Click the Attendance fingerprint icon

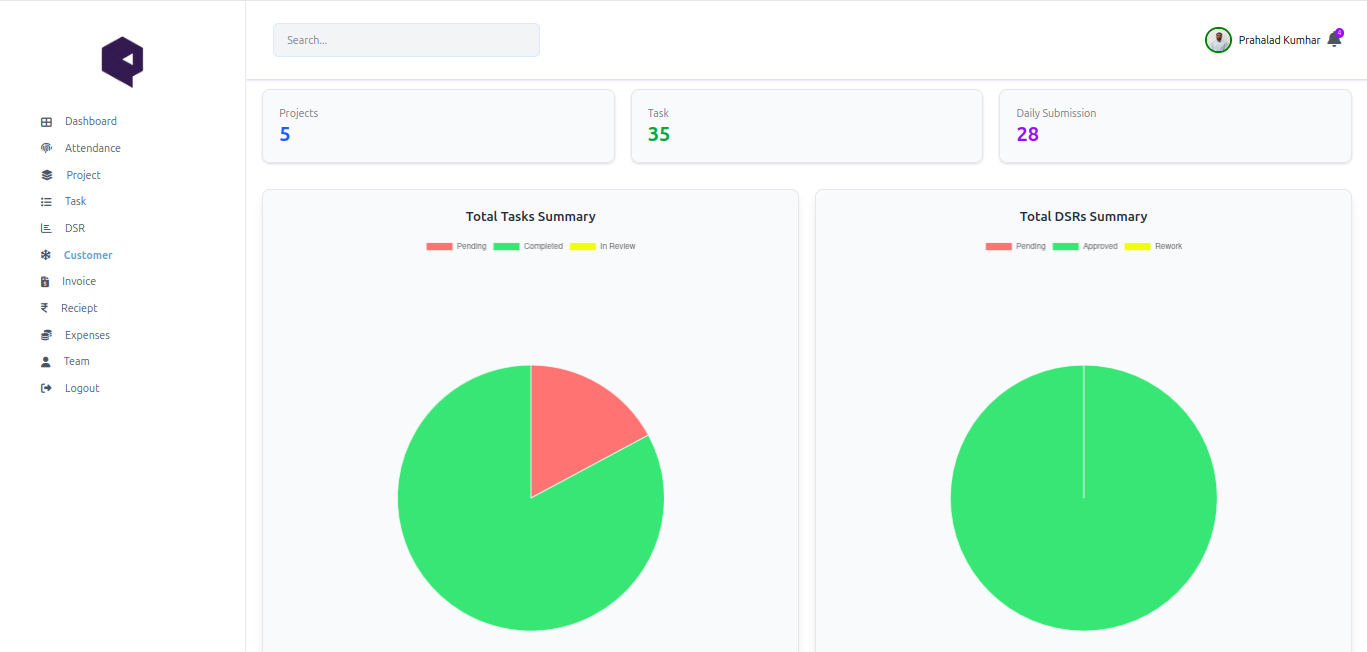tap(46, 148)
